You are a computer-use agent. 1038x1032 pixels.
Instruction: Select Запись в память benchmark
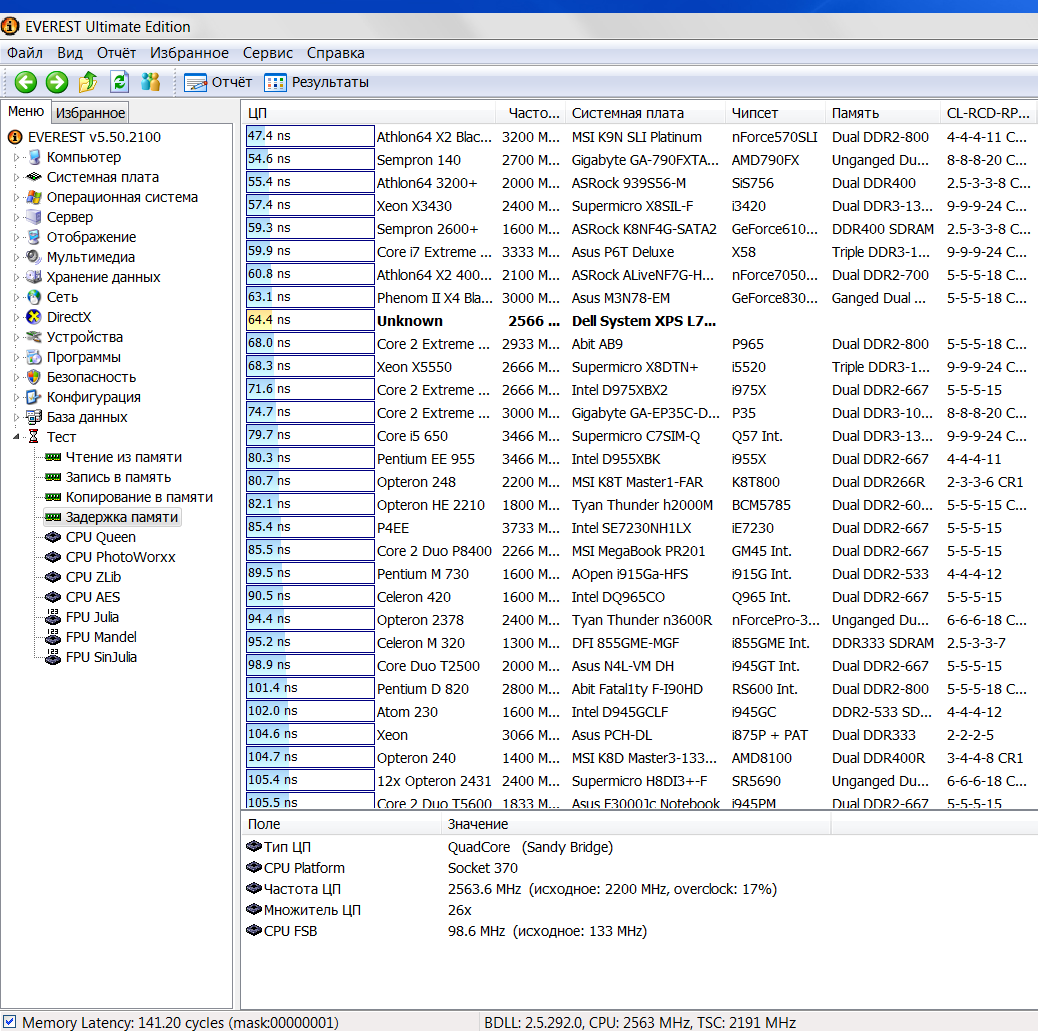[118, 477]
